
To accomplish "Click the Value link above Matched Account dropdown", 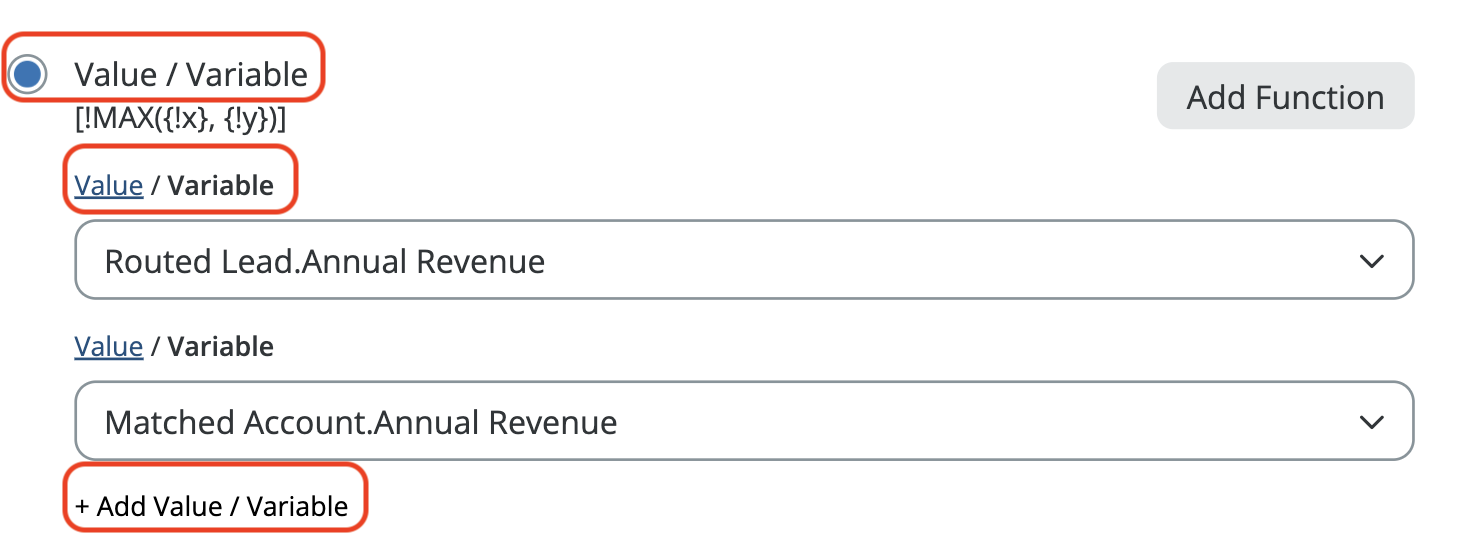I will tap(109, 347).
